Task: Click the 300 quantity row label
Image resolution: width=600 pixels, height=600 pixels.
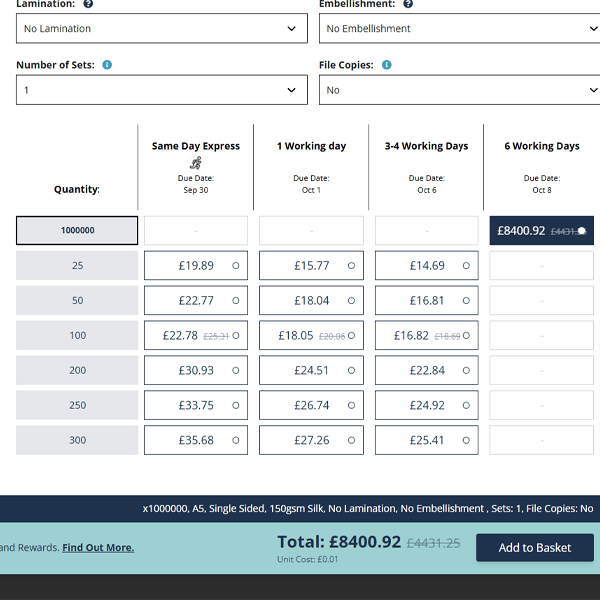Action: point(77,440)
